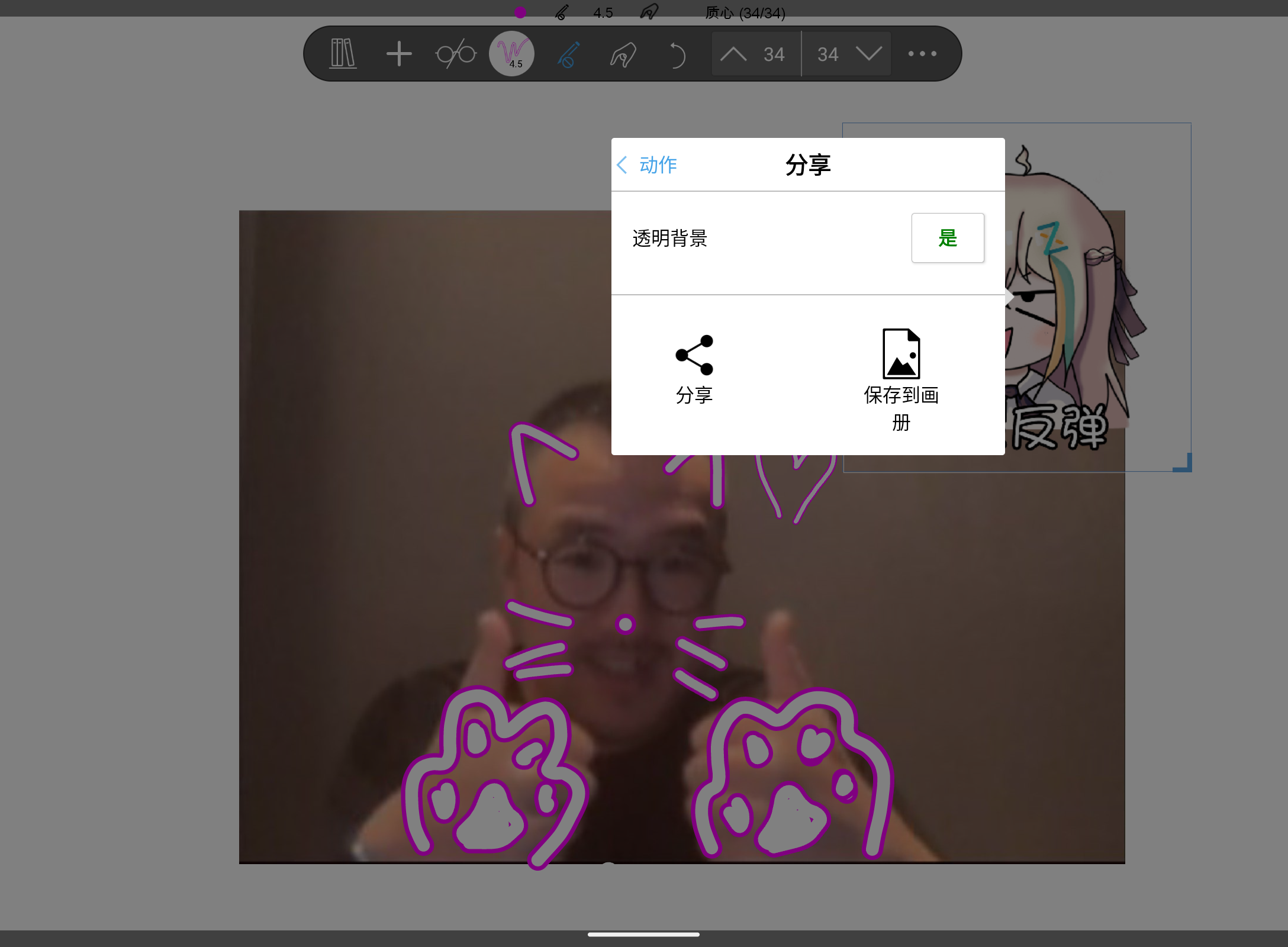The height and width of the screenshot is (947, 1288).
Task: Go back to 动作 menu
Action: coord(647,165)
